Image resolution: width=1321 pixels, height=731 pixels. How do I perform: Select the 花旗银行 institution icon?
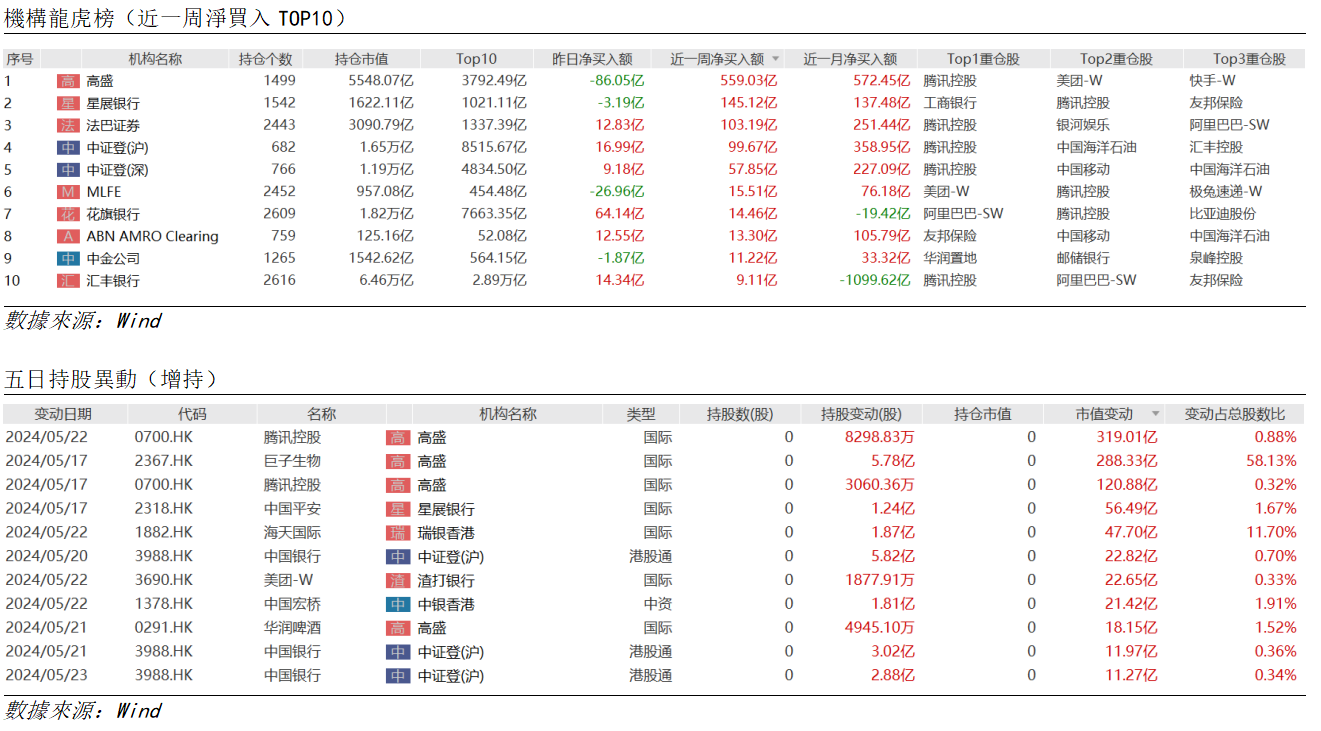point(68,214)
